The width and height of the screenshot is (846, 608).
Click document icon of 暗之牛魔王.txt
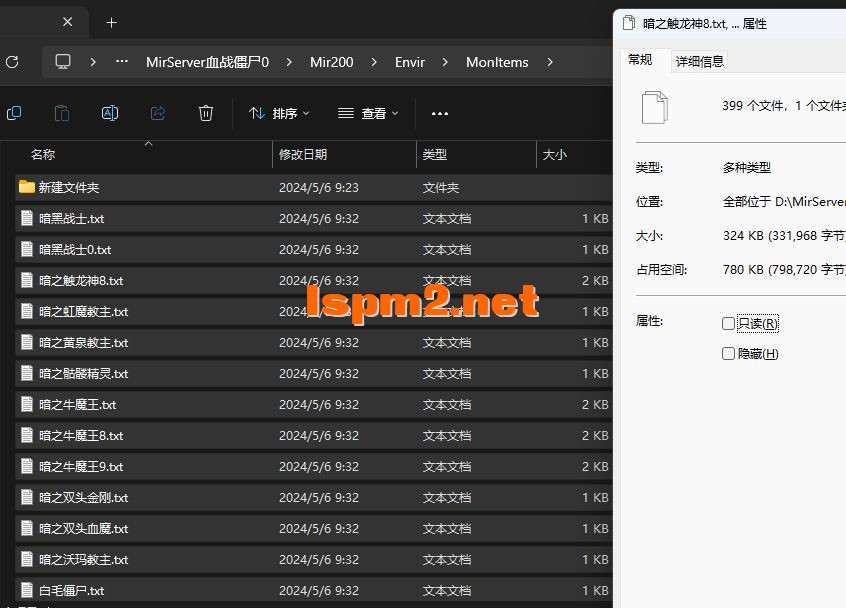[26, 404]
